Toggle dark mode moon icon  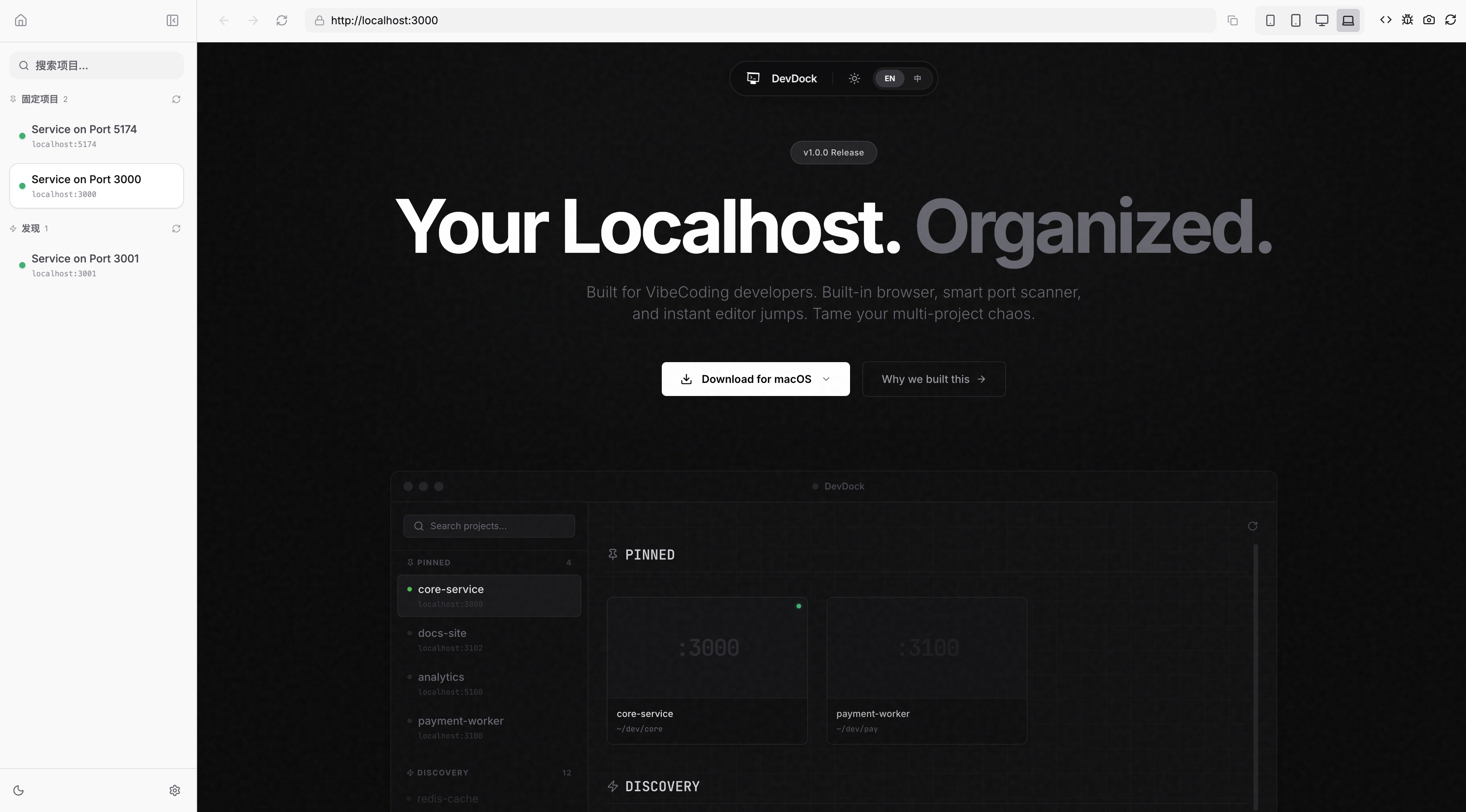18,790
